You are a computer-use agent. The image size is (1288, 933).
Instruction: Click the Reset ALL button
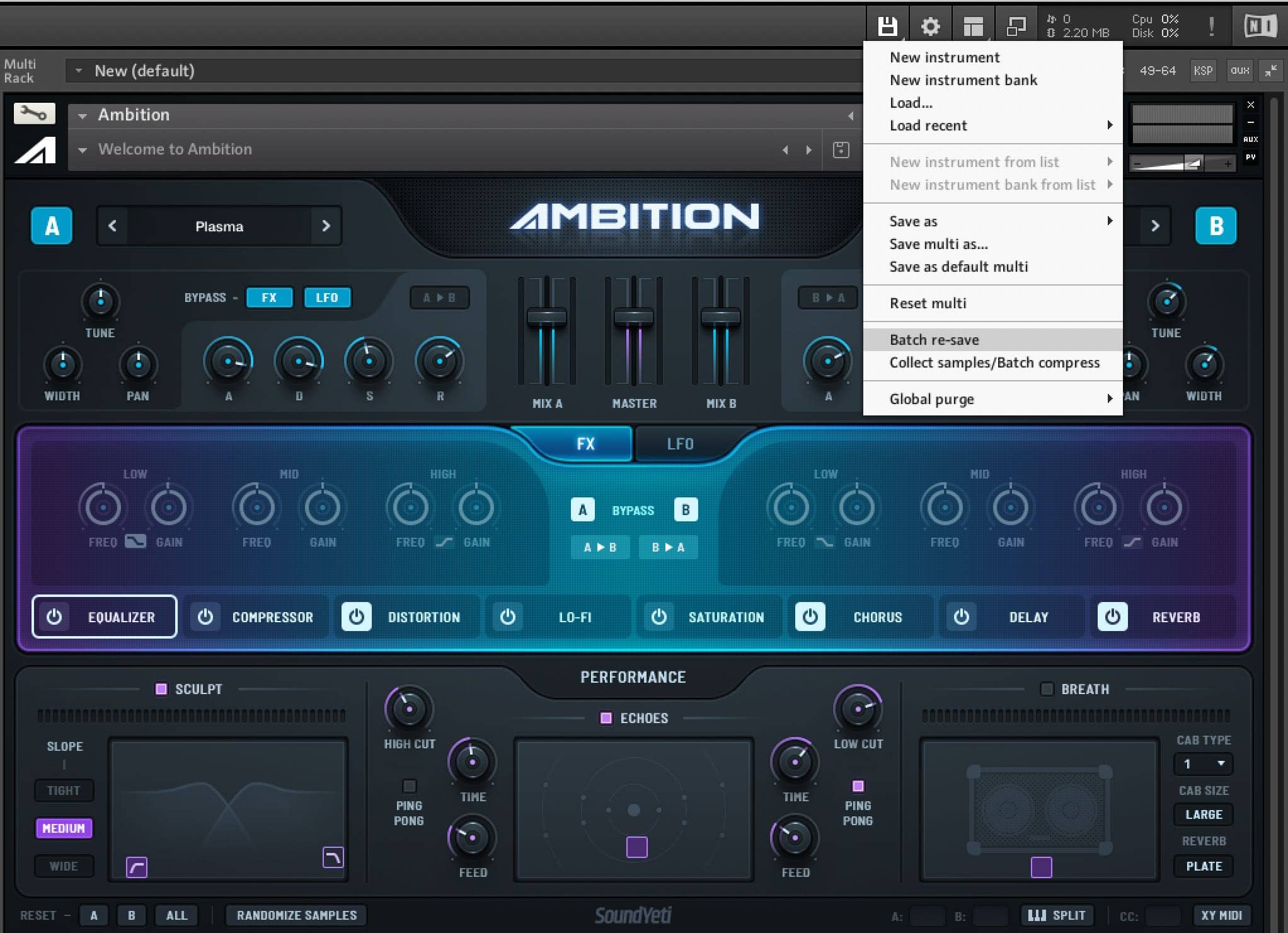(176, 915)
